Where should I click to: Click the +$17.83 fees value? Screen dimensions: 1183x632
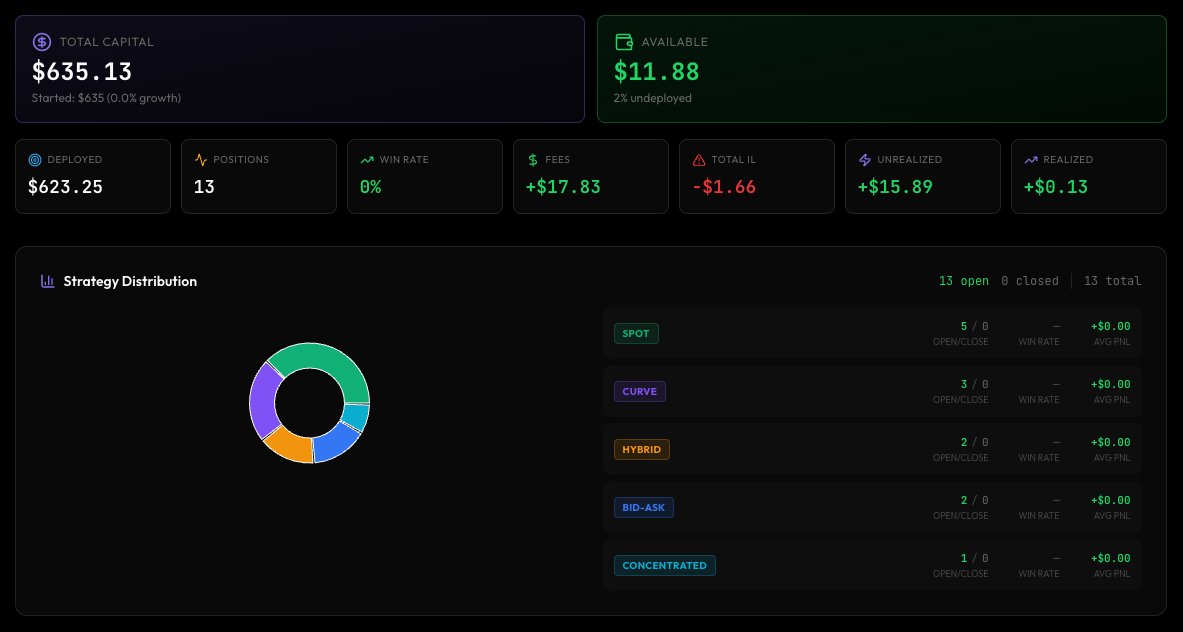(564, 187)
